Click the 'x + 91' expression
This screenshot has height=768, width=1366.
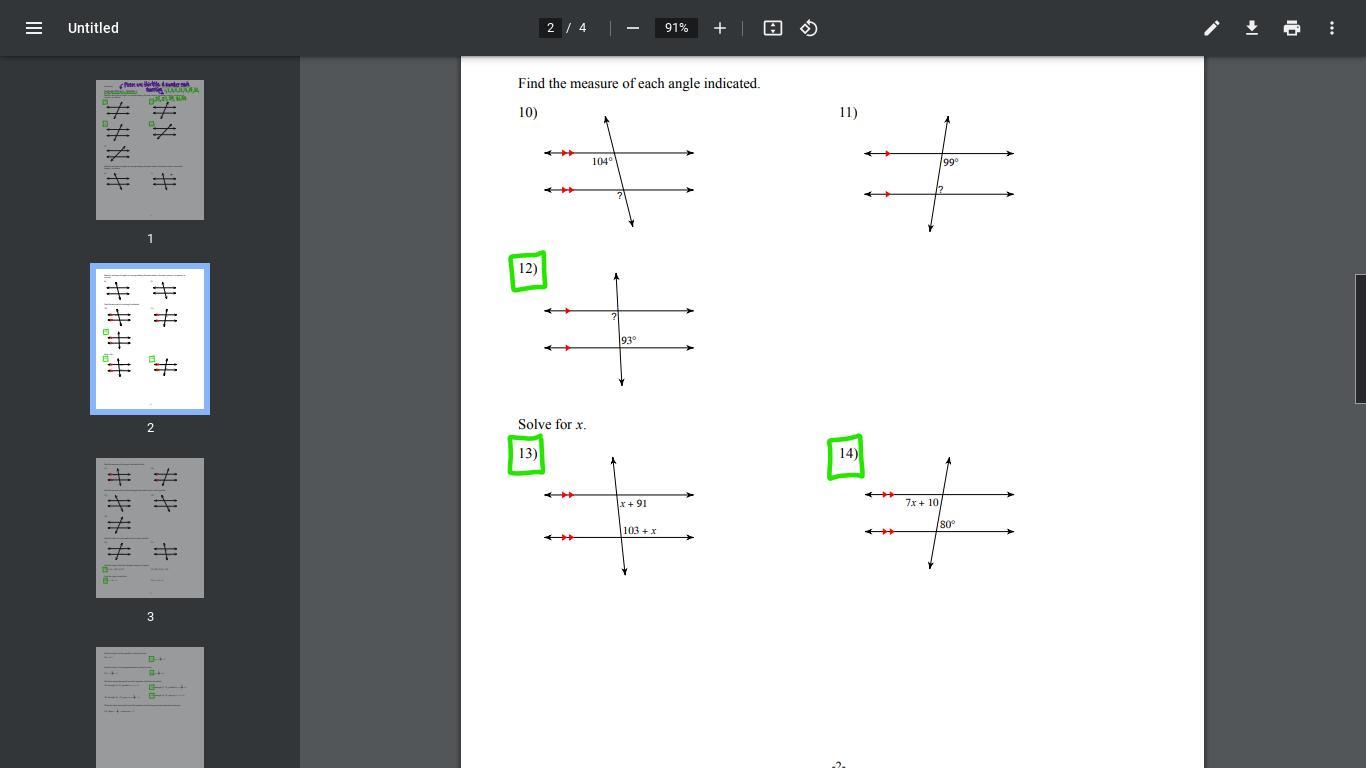click(633, 503)
